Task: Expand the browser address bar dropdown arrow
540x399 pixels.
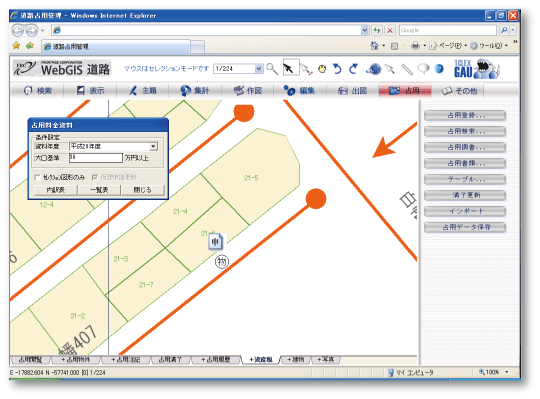Action: 365,30
